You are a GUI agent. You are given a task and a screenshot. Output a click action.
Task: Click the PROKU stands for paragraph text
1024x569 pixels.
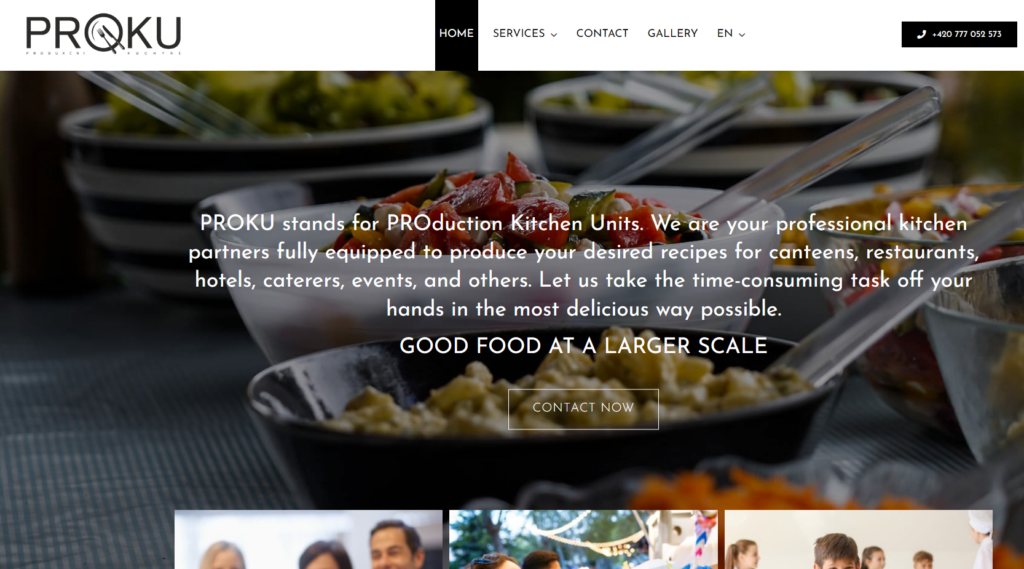583,266
